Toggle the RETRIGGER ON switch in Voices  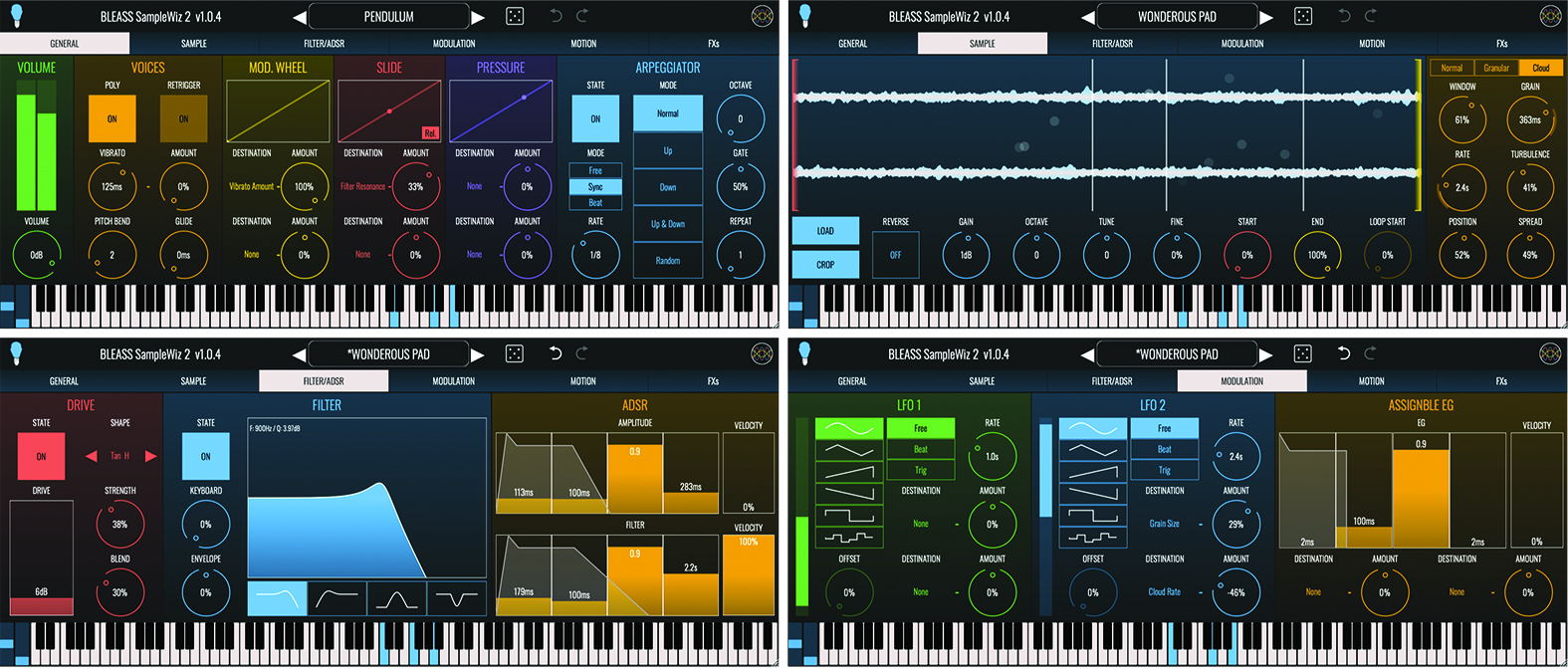click(183, 118)
